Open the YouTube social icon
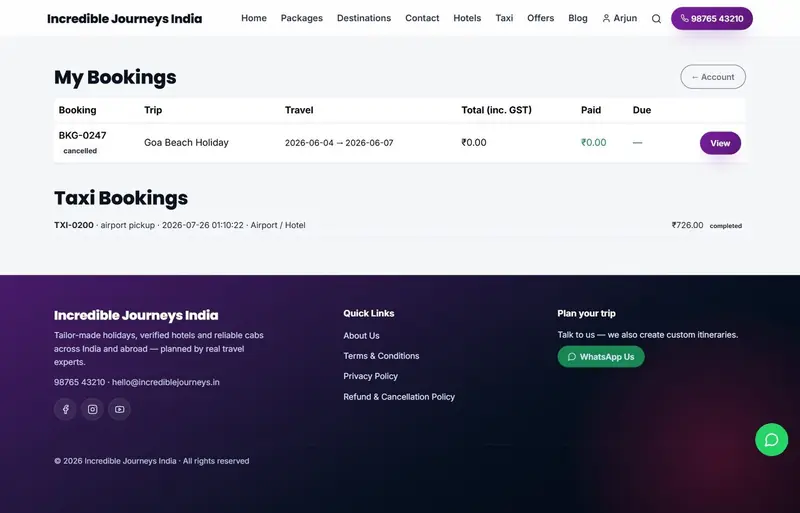This screenshot has width=800, height=513. tap(119, 409)
